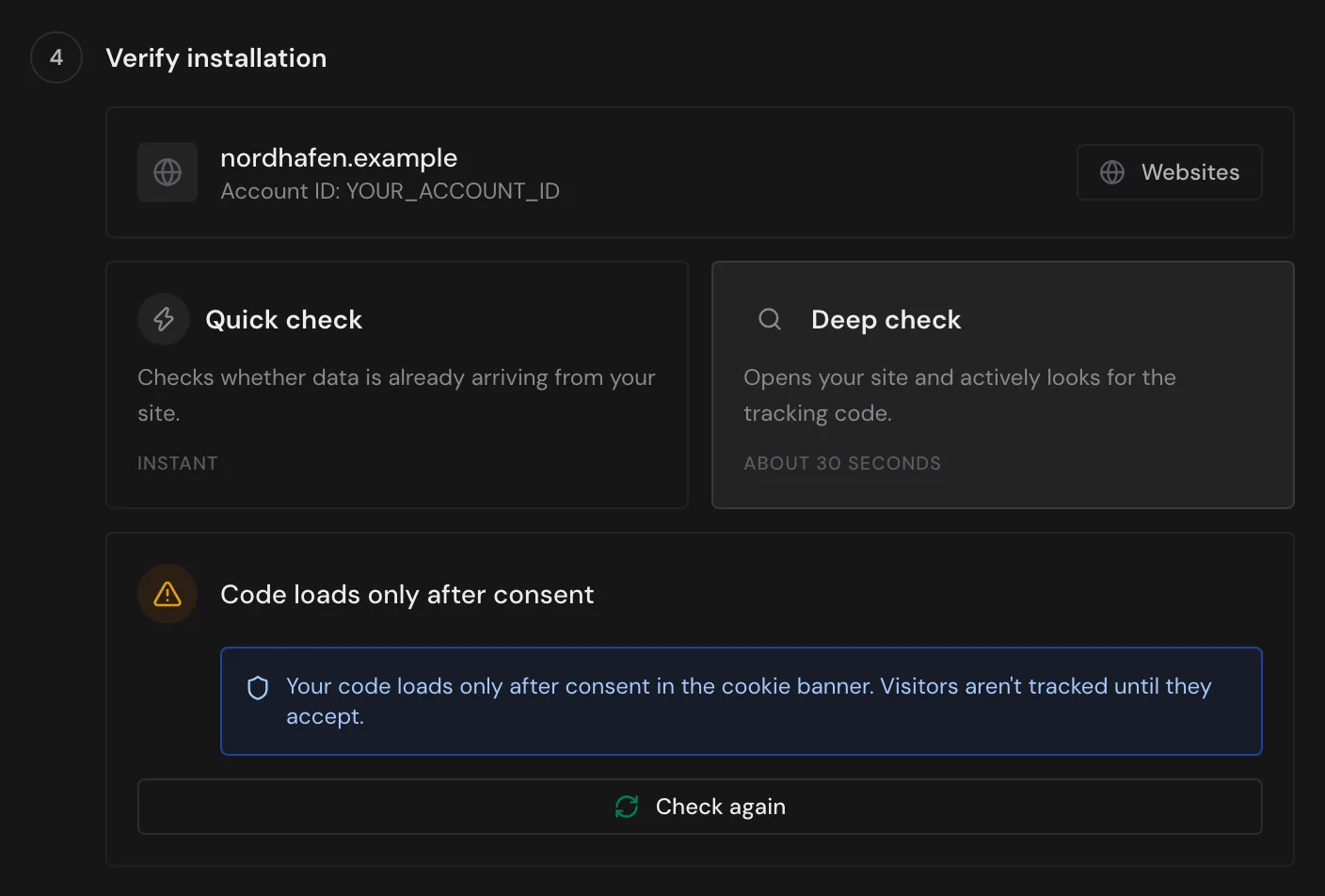The height and width of the screenshot is (896, 1325).
Task: Click the ABOUT 30 SECONDS label
Action: 842,463
